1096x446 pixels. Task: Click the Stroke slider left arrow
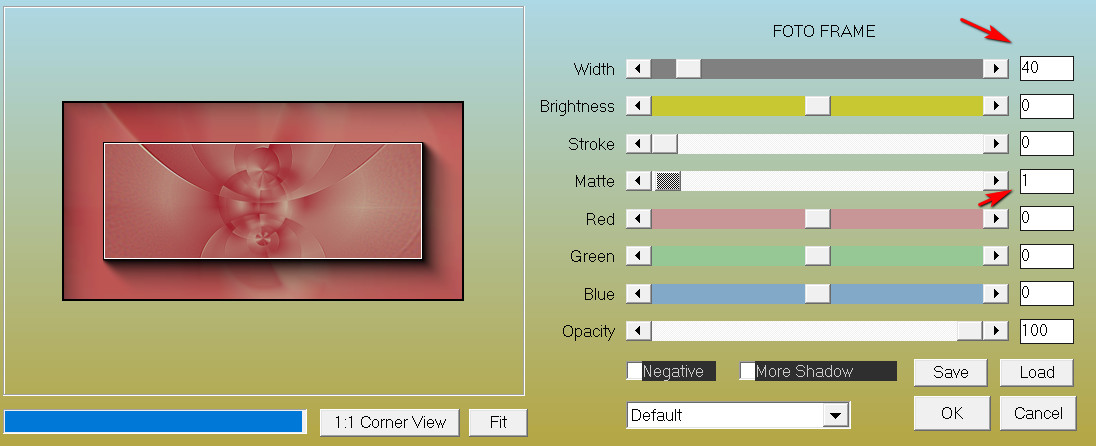coord(637,144)
